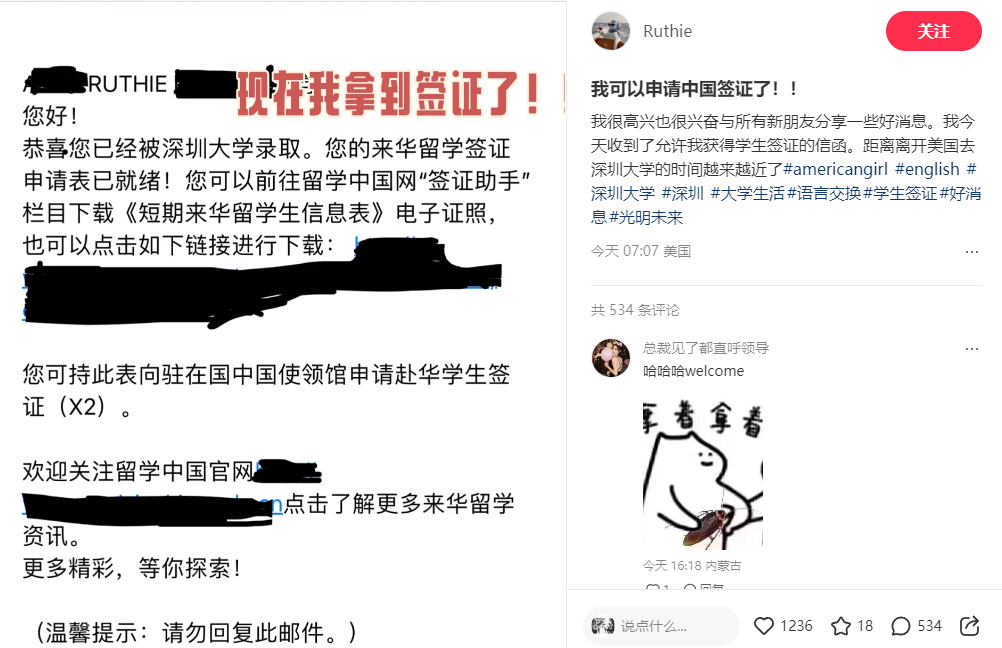
Task: Follow Ruthie with the red 关注 button
Action: 933,31
